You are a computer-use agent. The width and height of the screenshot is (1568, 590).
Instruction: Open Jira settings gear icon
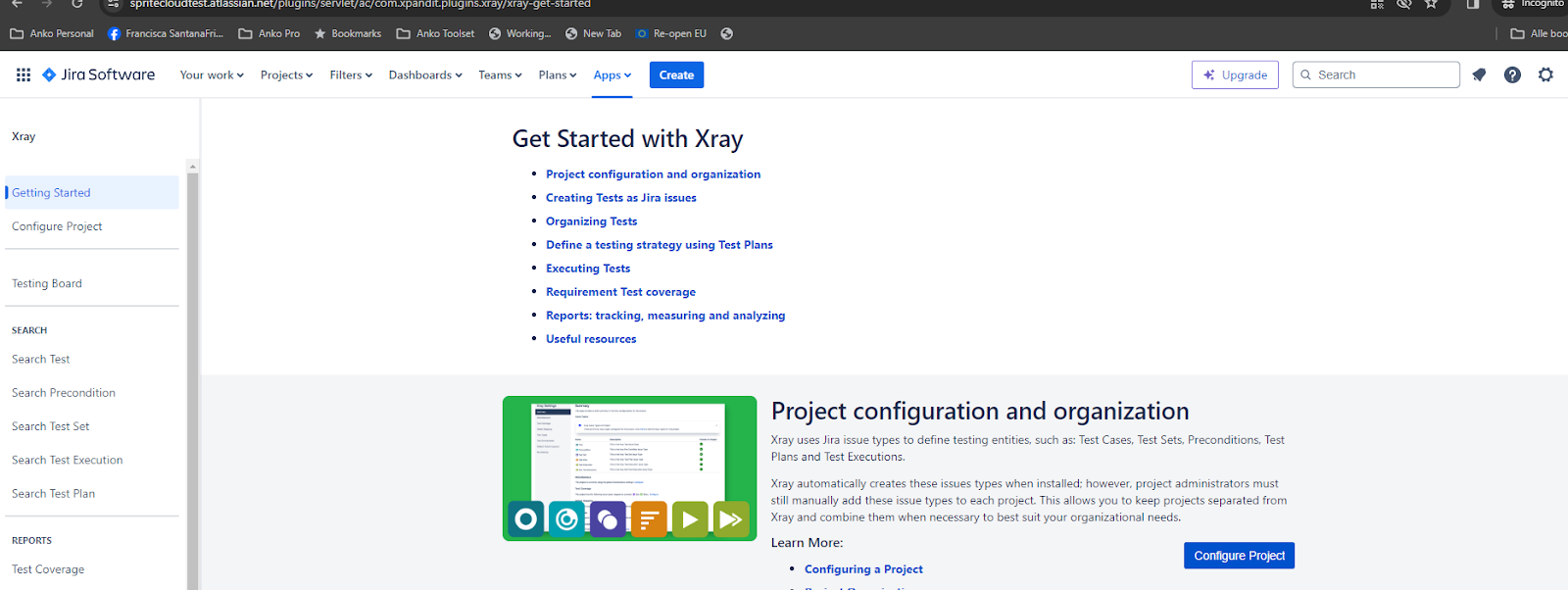point(1545,74)
